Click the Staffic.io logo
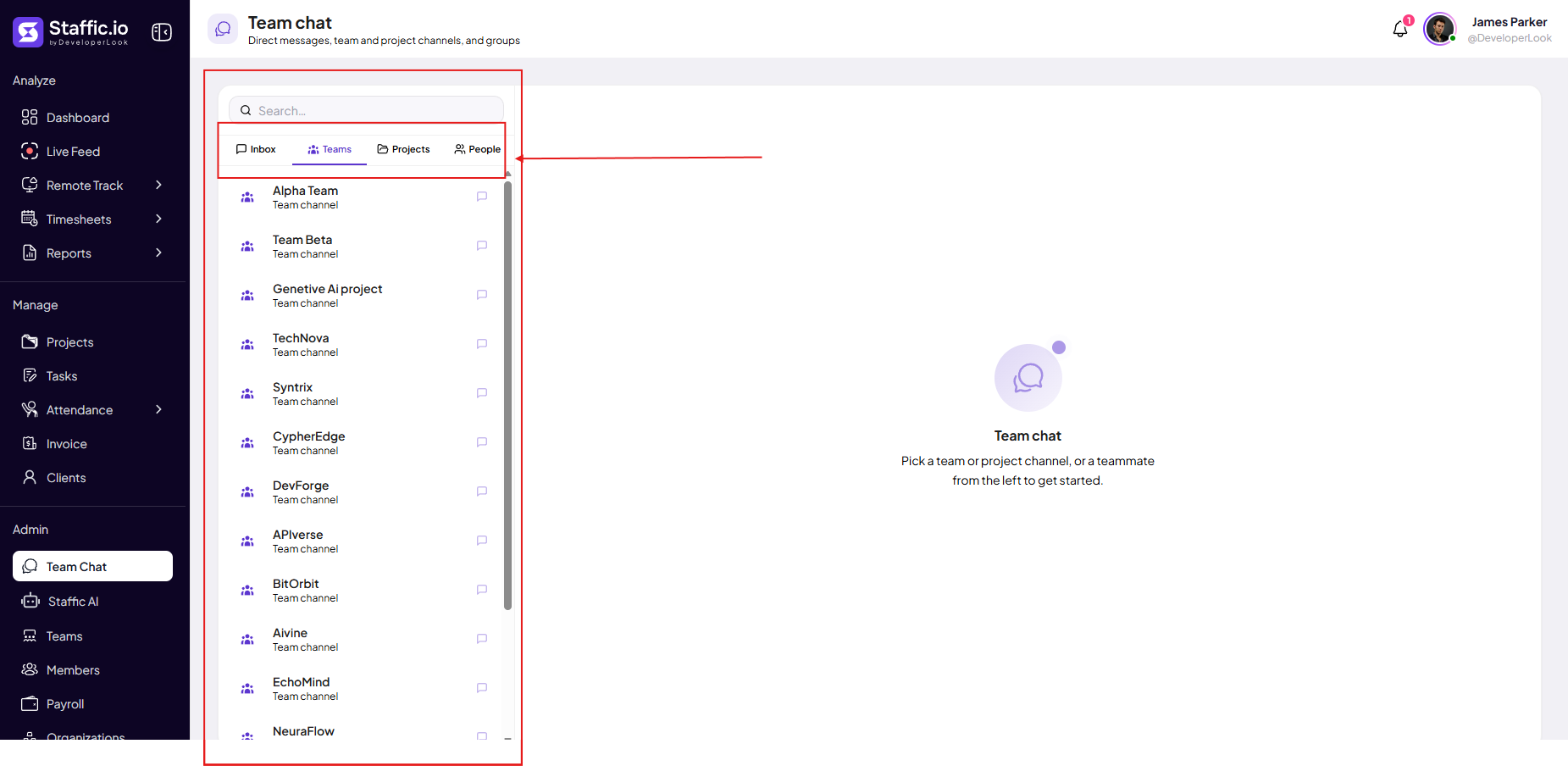Screen dimensions: 1568x766 [71, 32]
